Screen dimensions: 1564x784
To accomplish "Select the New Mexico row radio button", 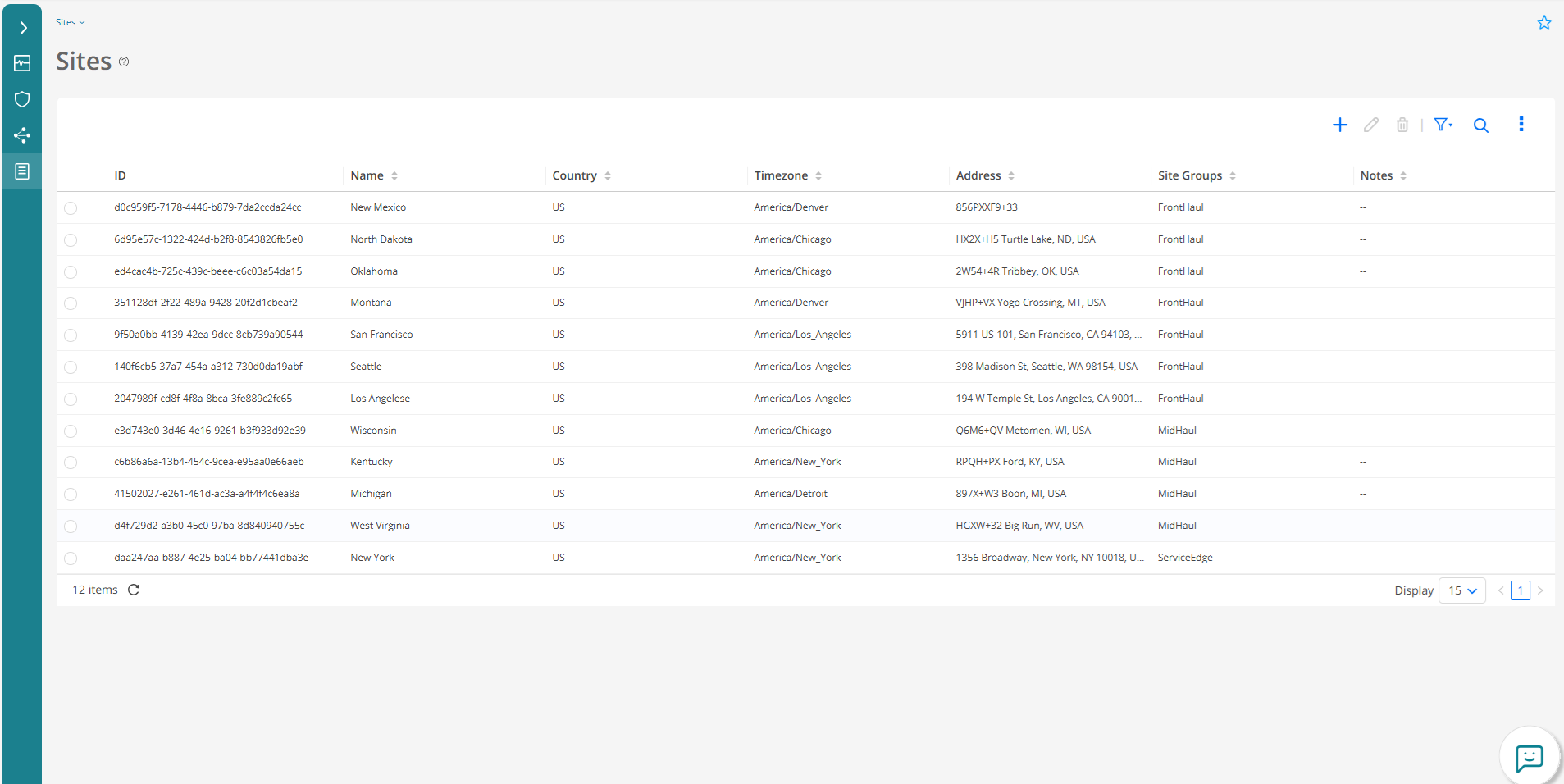I will [71, 208].
